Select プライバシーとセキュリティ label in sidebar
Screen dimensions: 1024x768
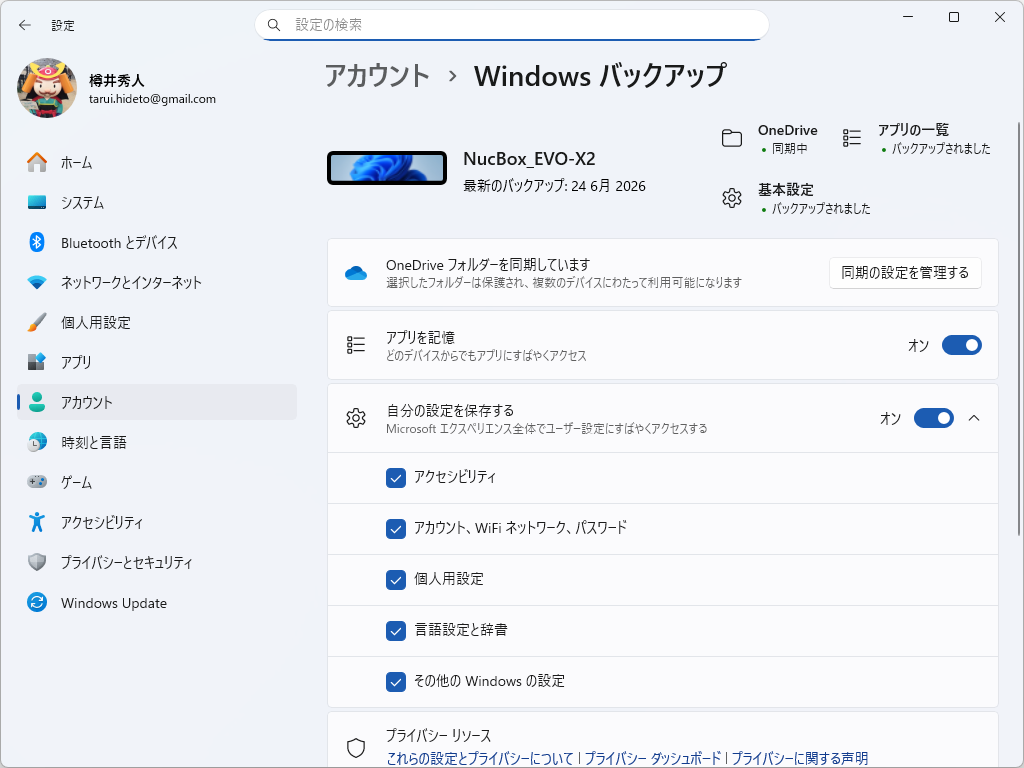tap(127, 562)
